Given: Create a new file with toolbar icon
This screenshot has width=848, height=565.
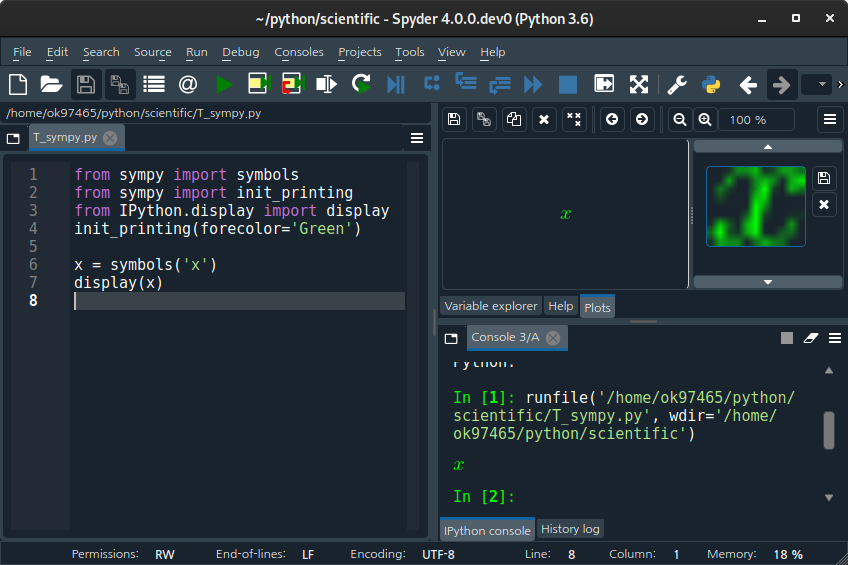Looking at the screenshot, I should coord(18,85).
